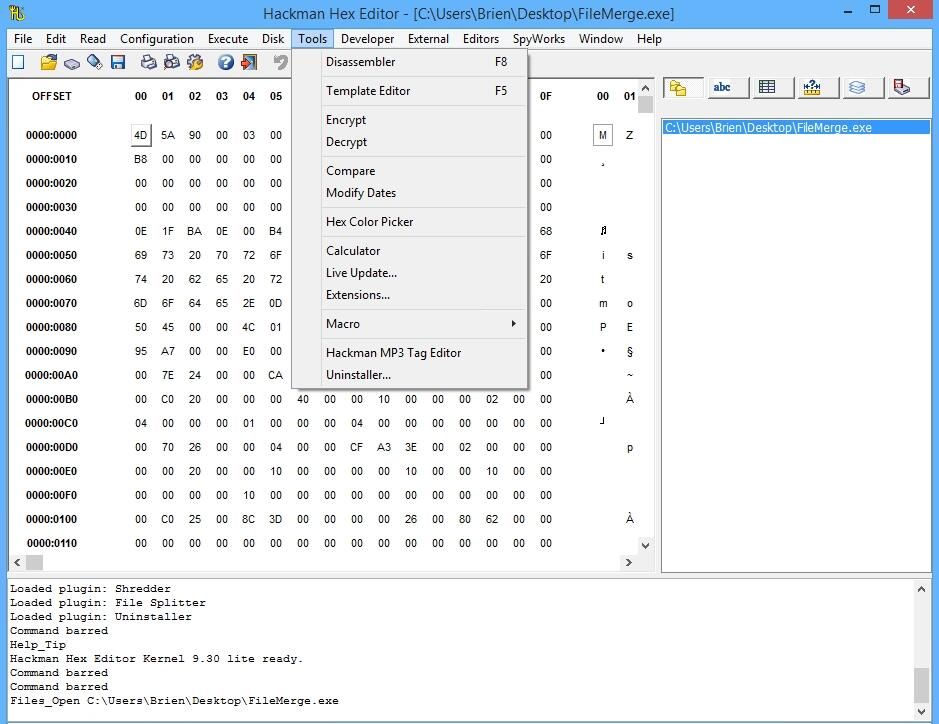
Task: Select Encrypt in the Tools menu
Action: pyautogui.click(x=410, y=120)
